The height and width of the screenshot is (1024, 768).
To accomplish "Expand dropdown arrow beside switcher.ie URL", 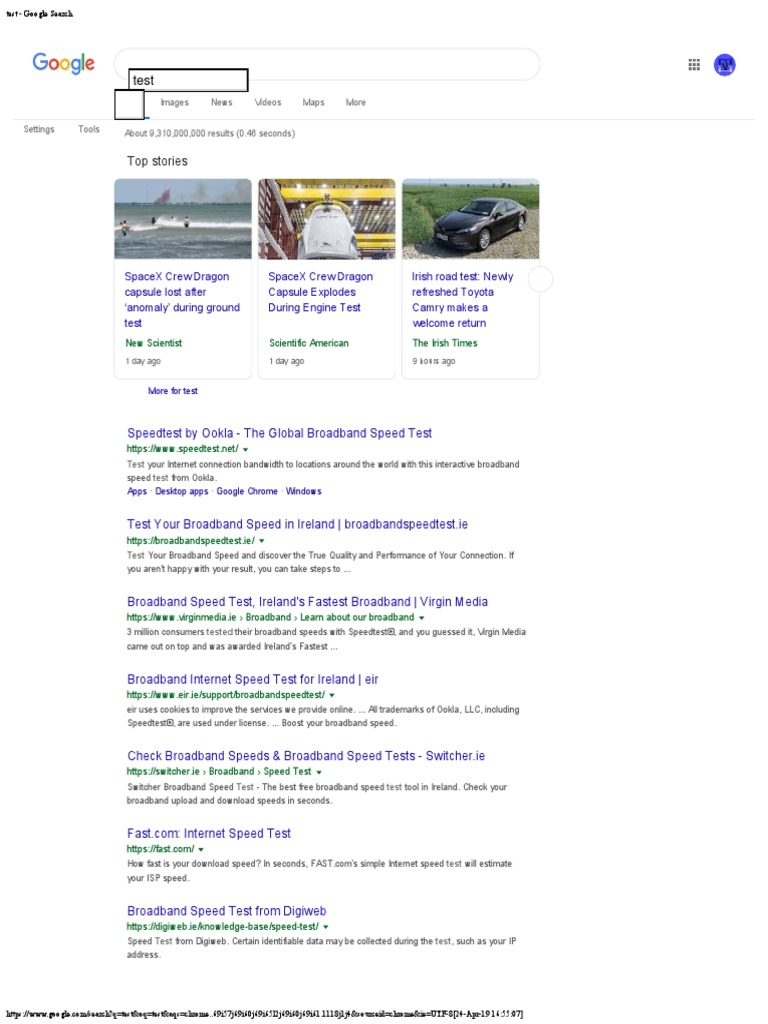I will (x=319, y=772).
